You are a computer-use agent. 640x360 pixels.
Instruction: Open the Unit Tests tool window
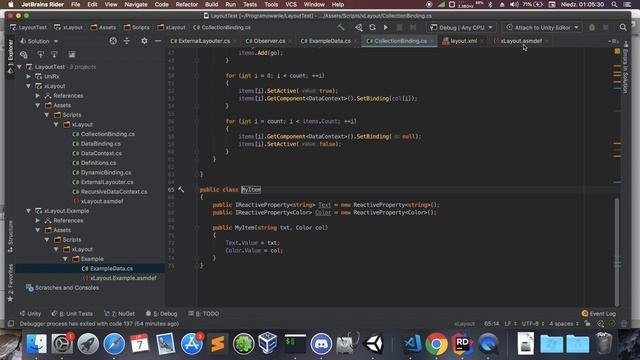(x=72, y=313)
